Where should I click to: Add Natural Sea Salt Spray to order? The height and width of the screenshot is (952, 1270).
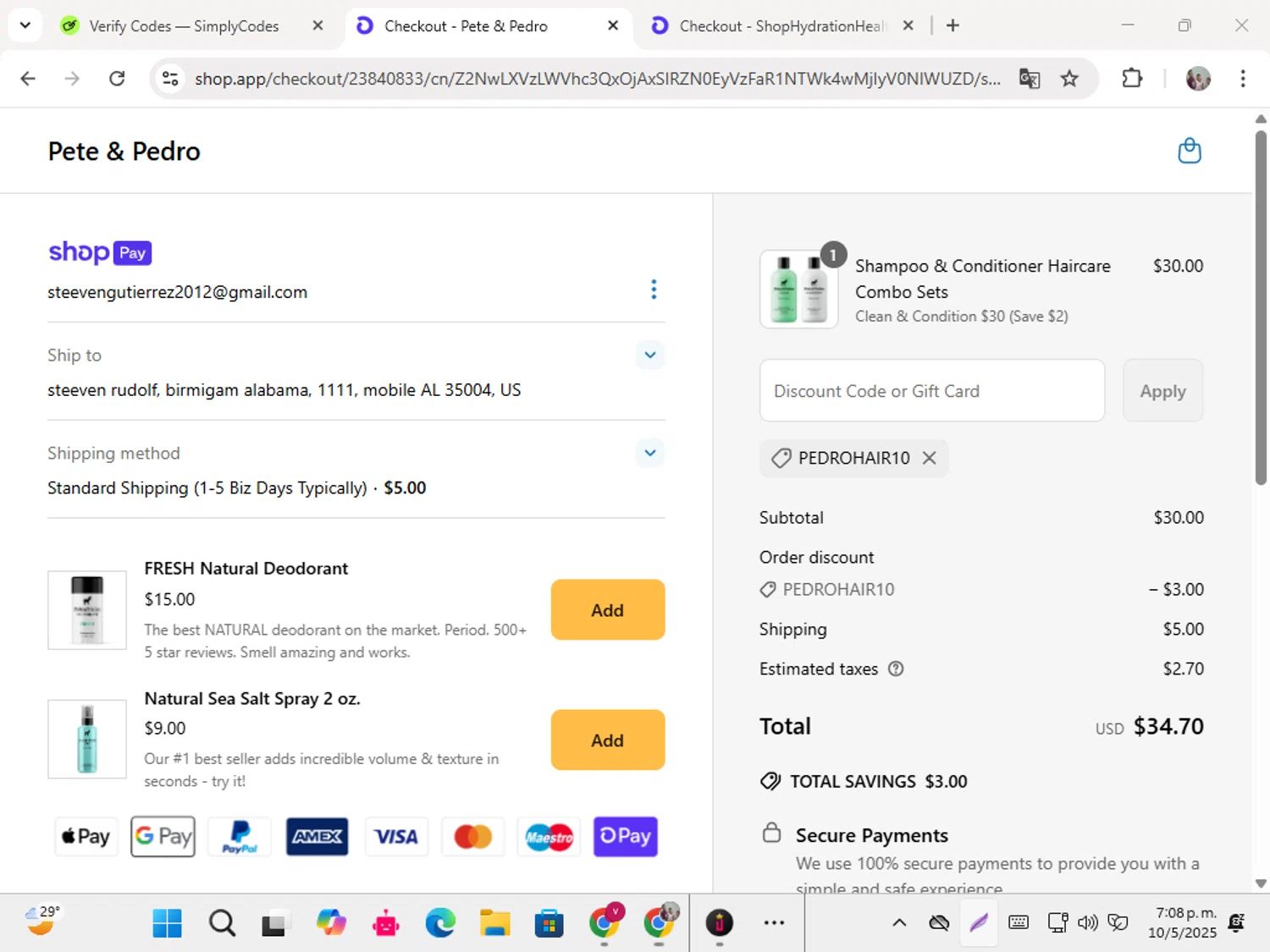pos(608,740)
